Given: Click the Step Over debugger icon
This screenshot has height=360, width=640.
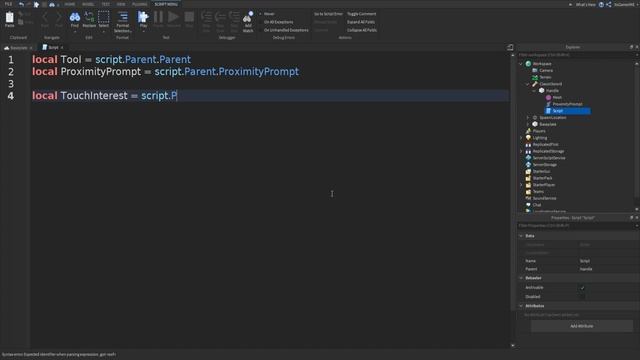Looking at the screenshot, I should click(220, 17).
